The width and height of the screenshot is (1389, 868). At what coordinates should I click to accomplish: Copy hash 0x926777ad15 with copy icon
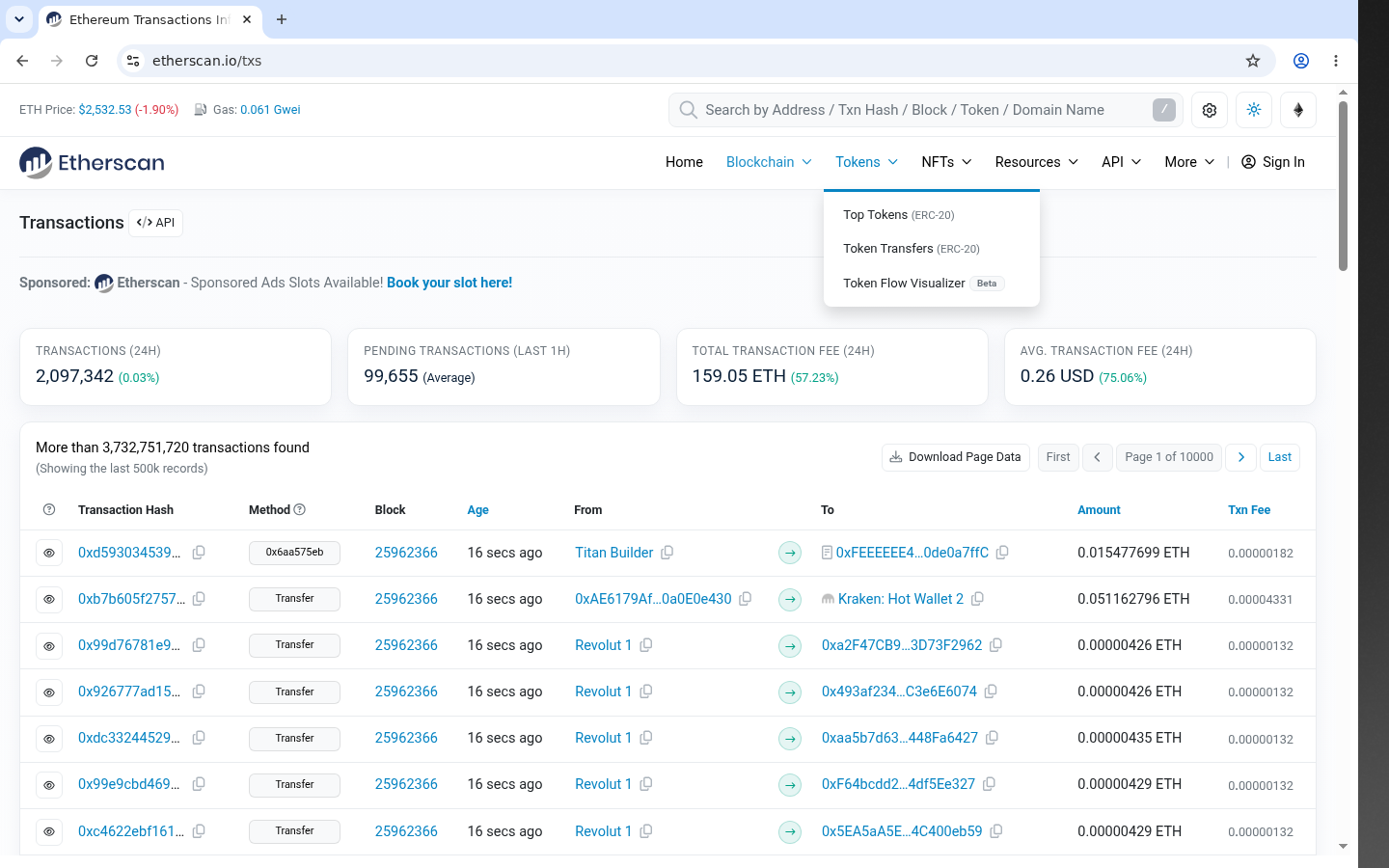click(x=199, y=692)
